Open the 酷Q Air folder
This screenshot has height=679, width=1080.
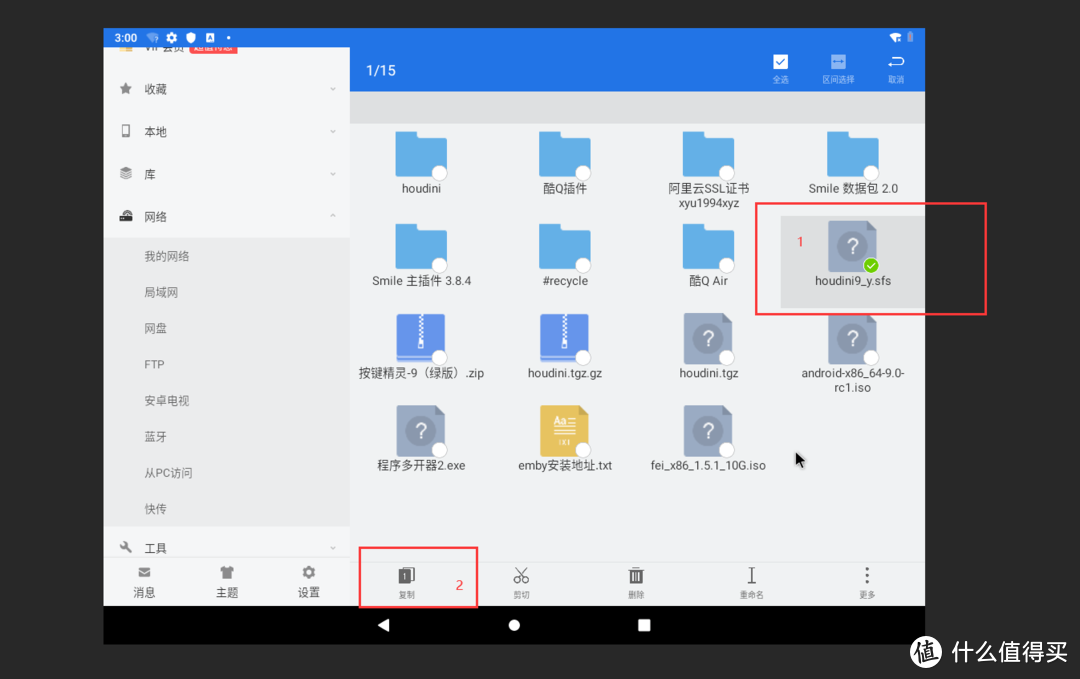pyautogui.click(x=708, y=247)
